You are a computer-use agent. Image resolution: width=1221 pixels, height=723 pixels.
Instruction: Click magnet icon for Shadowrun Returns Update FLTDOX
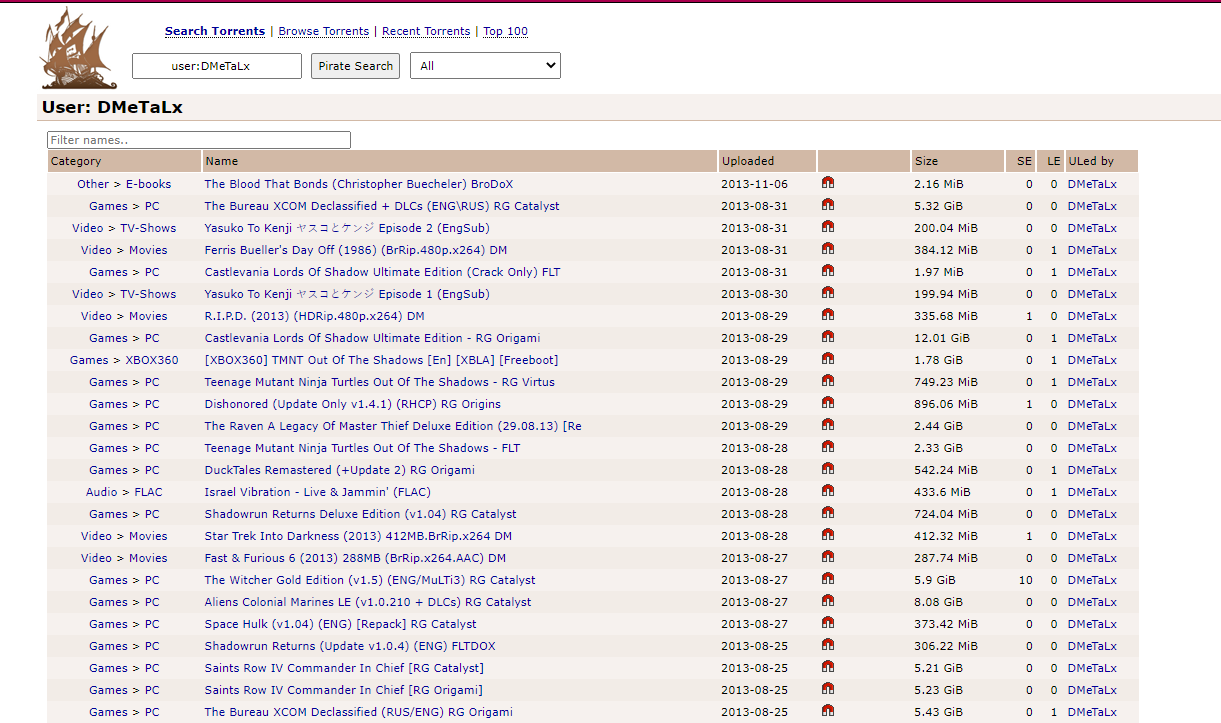click(x=828, y=645)
